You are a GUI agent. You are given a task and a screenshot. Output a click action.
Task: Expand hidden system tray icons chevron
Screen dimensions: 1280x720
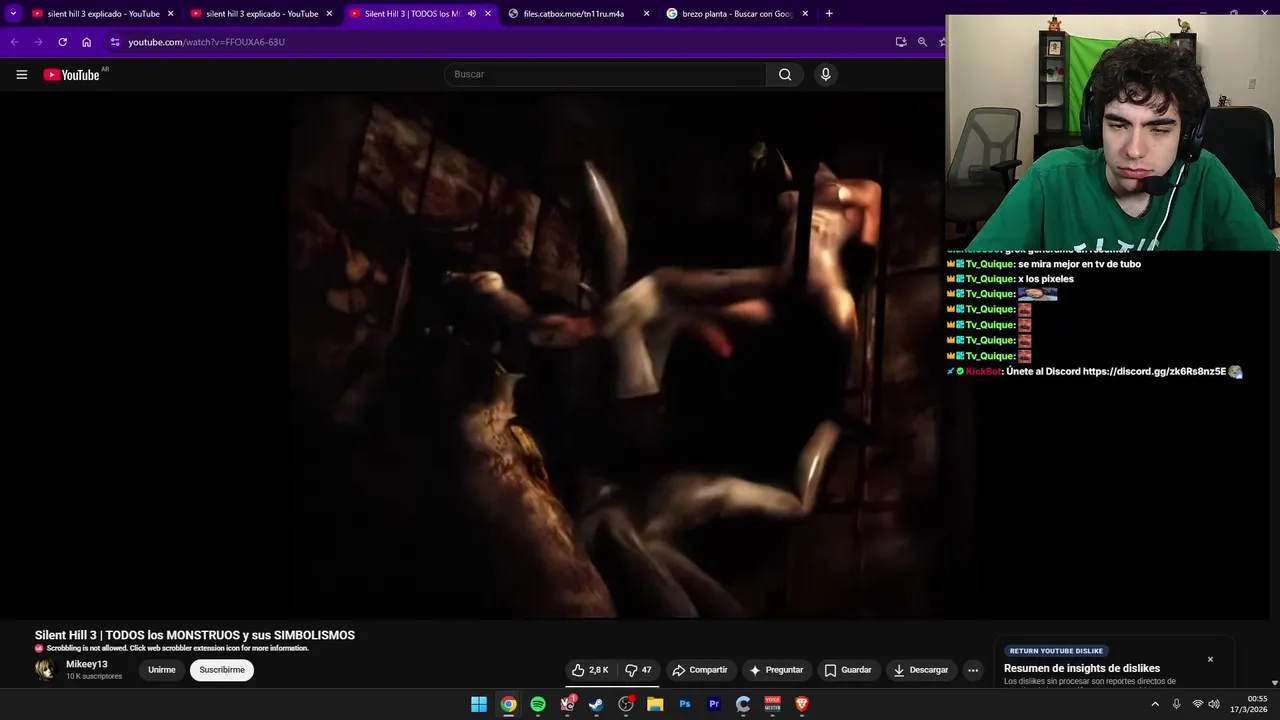click(x=1155, y=704)
